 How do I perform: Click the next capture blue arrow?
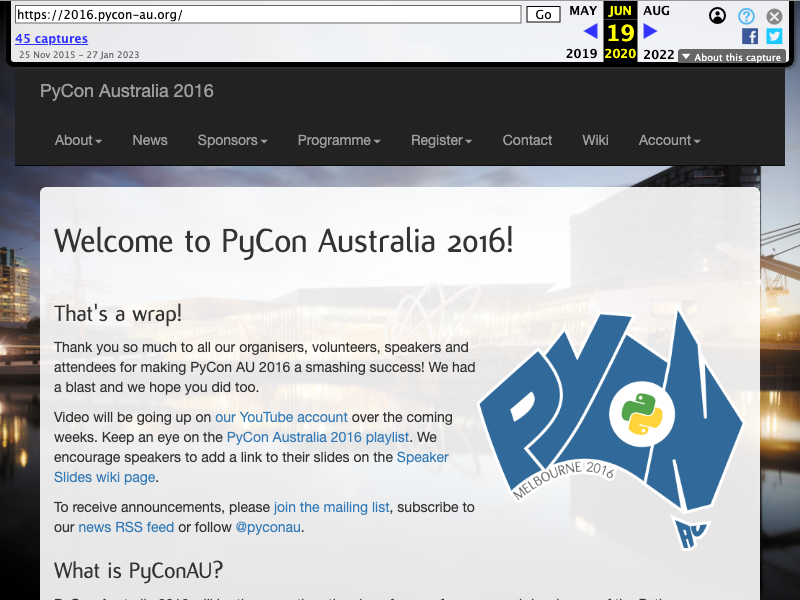(x=649, y=32)
